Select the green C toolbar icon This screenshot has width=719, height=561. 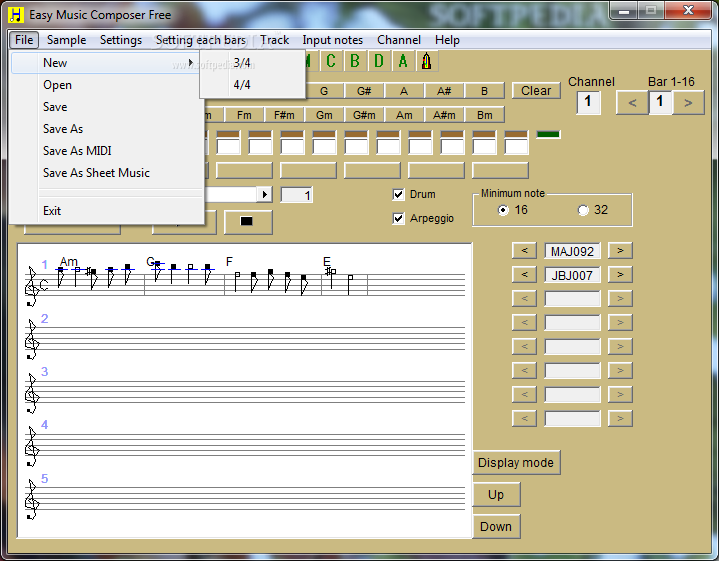[x=331, y=61]
